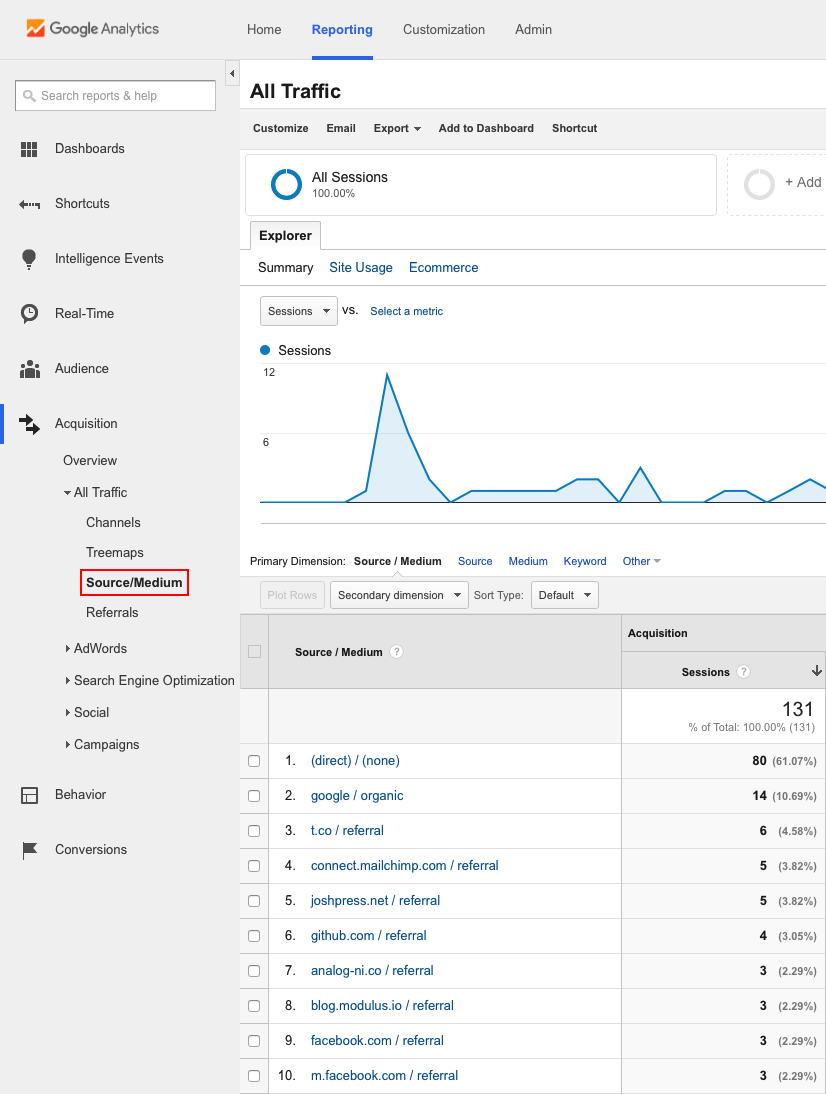Select the Explorer tab
The height and width of the screenshot is (1094, 826).
pyautogui.click(x=285, y=236)
